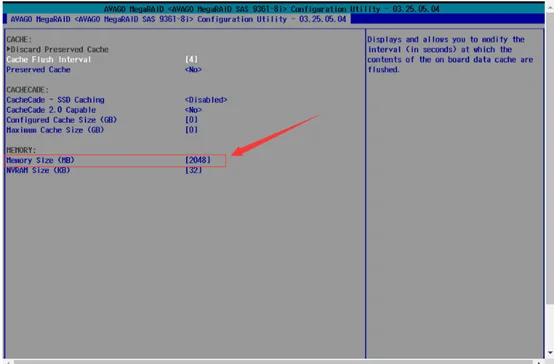Click the Configured Cache Size value field
Image resolution: width=554 pixels, height=364 pixels.
pos(191,120)
